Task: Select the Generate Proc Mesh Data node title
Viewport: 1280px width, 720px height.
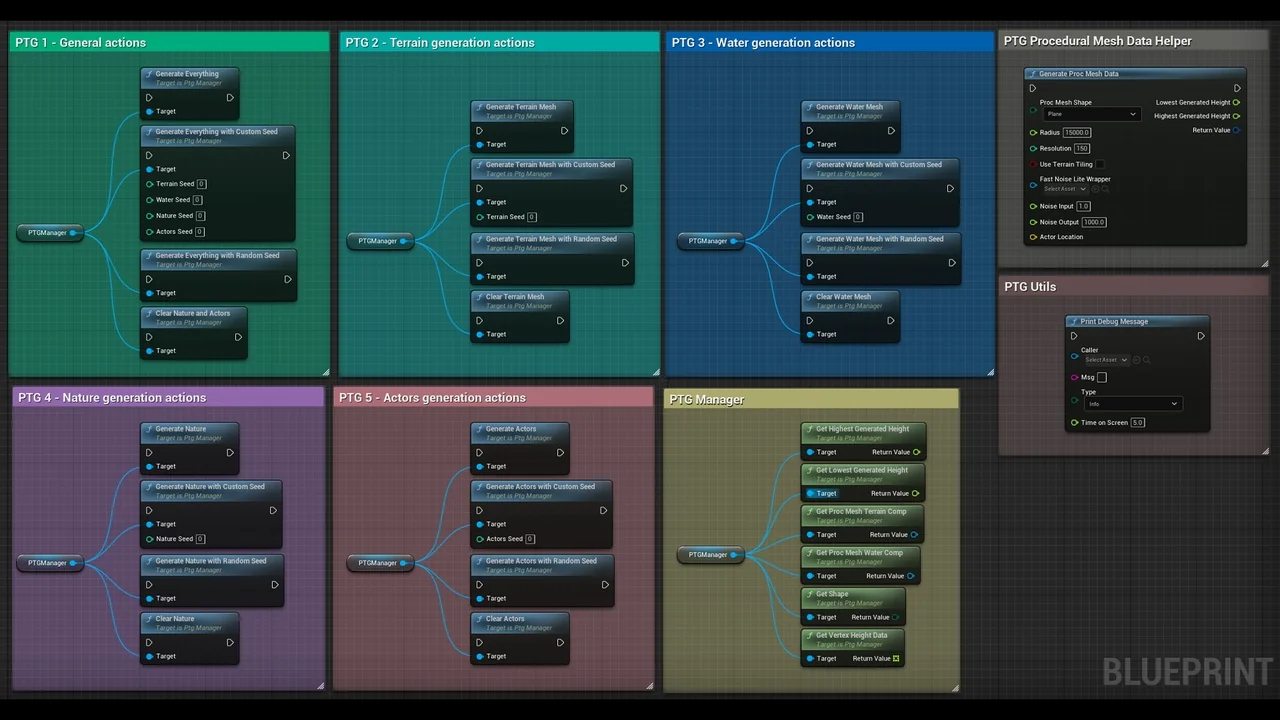Action: coord(1078,73)
